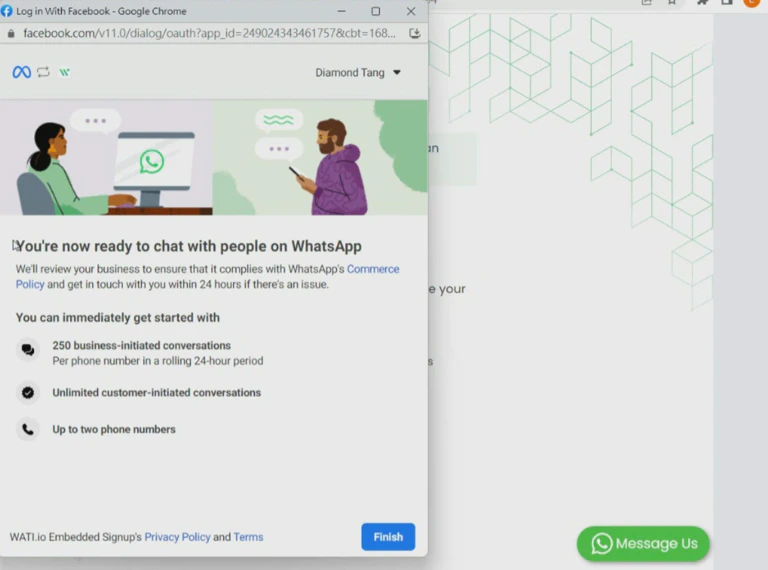Screen dimensions: 768x570
Task: Click the Facebook favicon in title bar
Action: [x=6, y=11]
